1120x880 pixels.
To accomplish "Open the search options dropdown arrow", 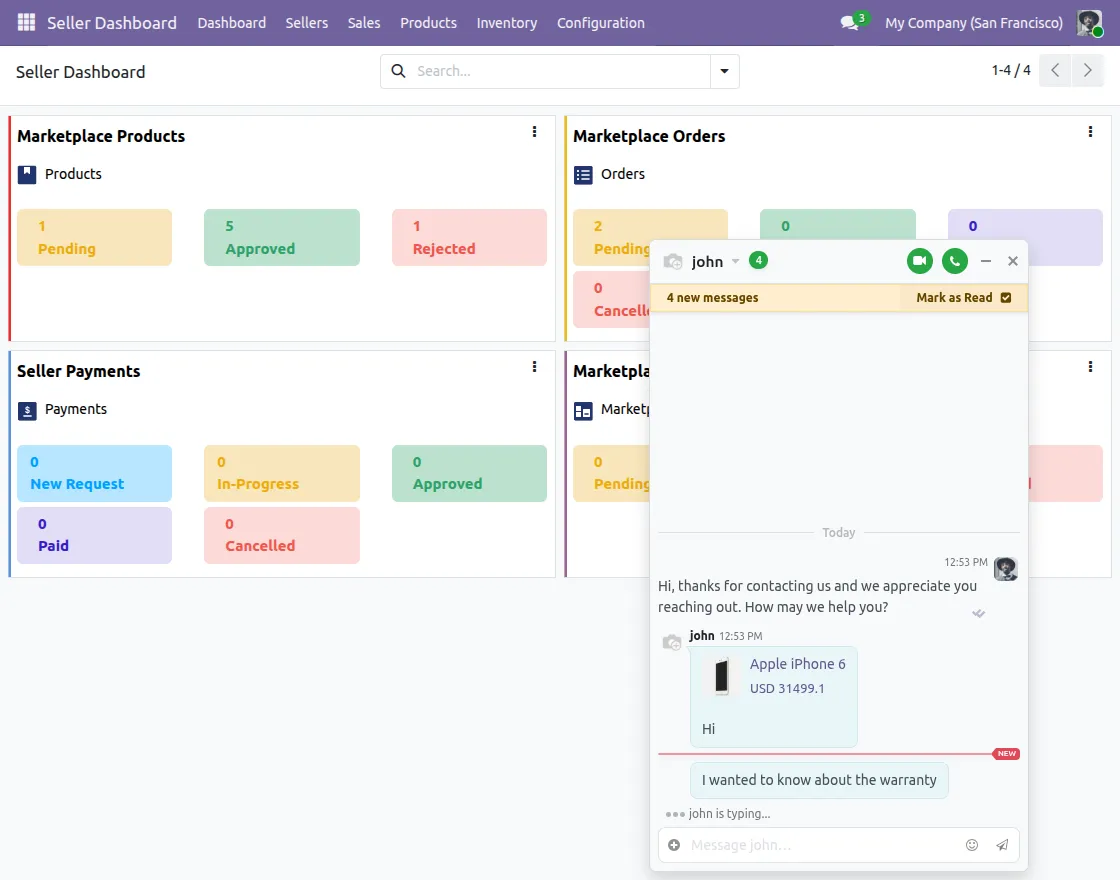I will click(x=724, y=71).
